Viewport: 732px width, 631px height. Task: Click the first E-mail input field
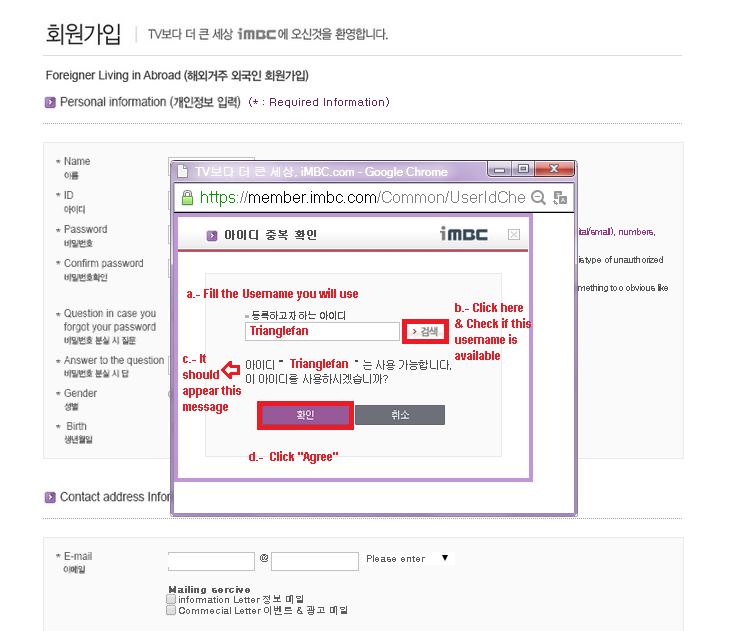(212, 560)
